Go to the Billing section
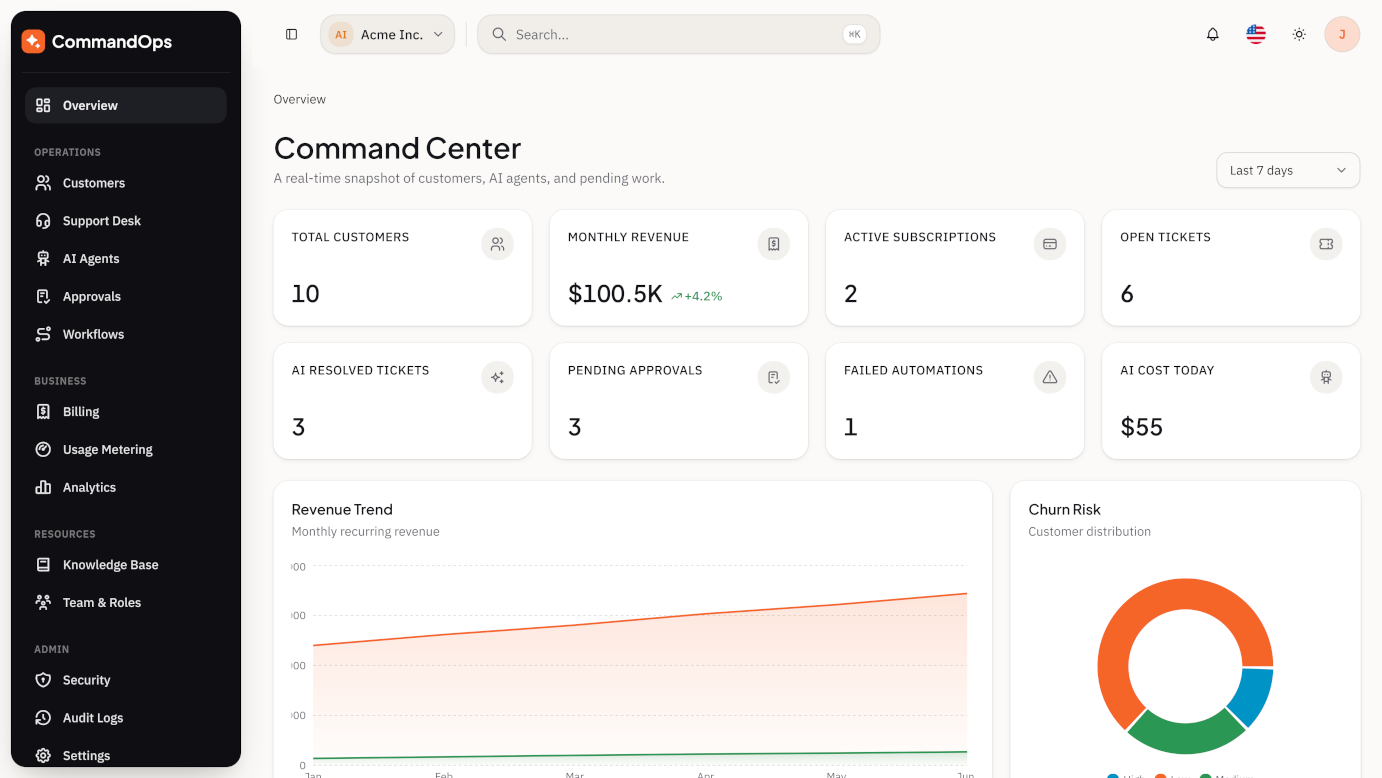The width and height of the screenshot is (1382, 778). (x=126, y=412)
